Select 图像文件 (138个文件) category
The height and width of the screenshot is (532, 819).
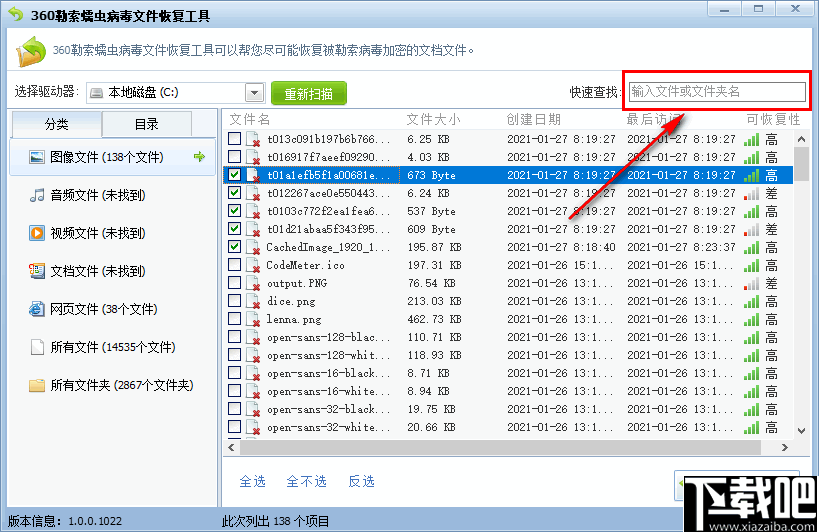(x=112, y=157)
